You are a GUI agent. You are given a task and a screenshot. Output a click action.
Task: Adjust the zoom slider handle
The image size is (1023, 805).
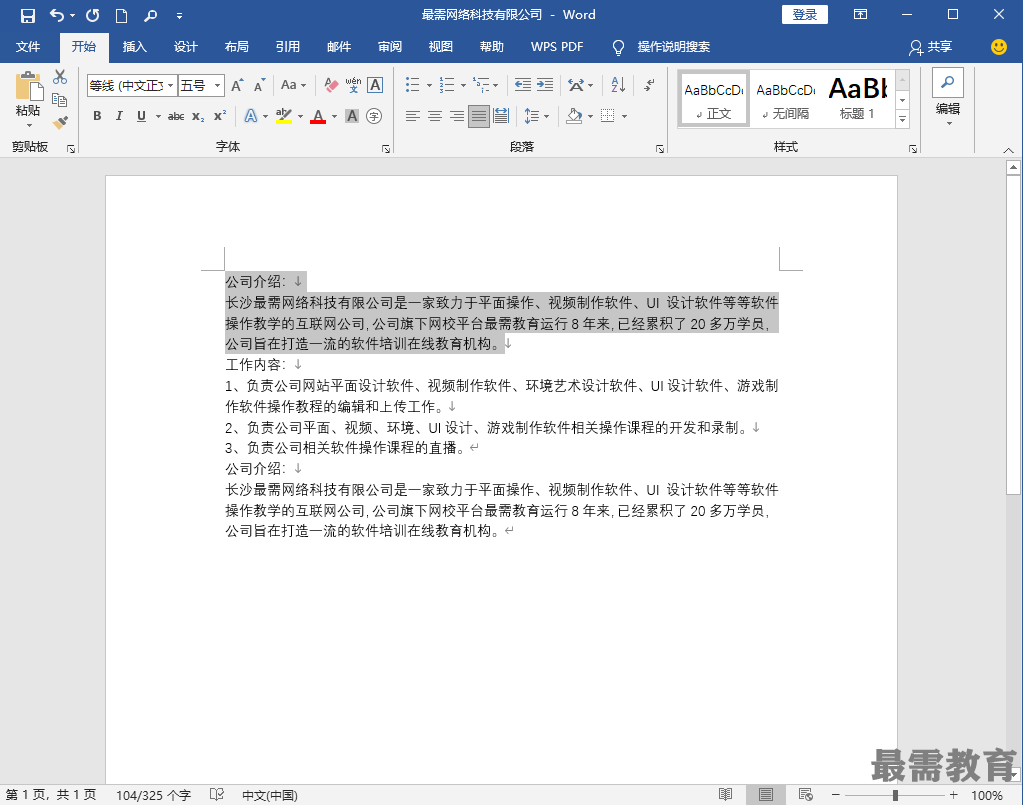(895, 795)
